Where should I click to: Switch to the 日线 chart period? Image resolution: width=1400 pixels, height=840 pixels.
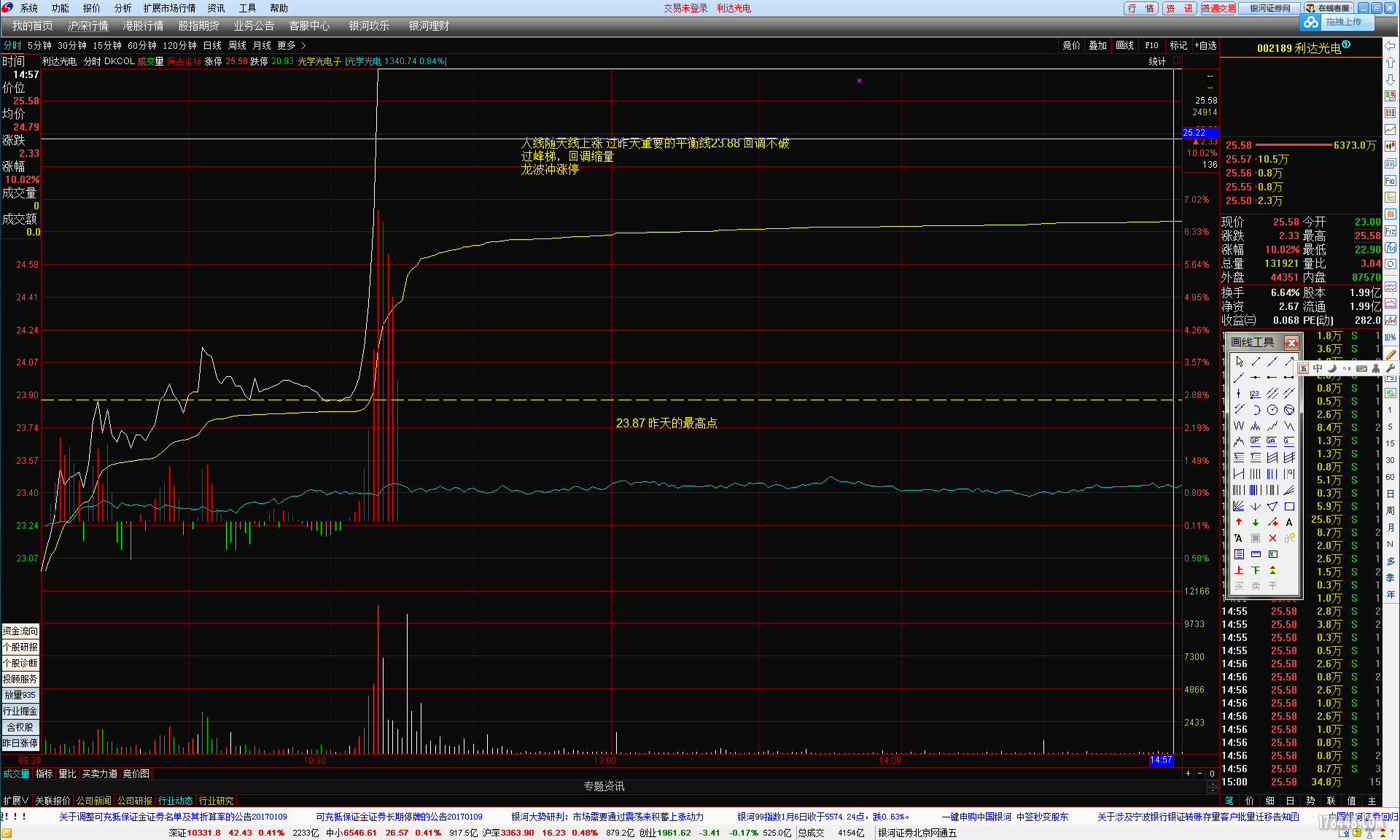click(x=212, y=45)
